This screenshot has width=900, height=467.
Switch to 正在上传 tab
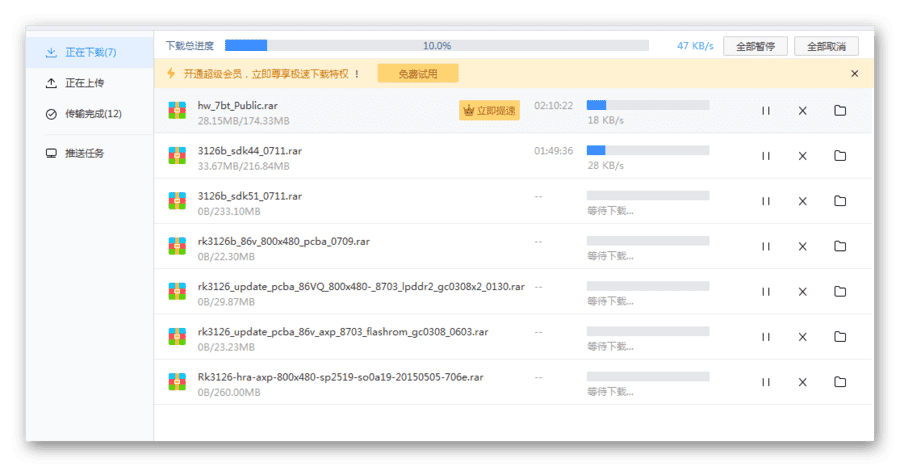[x=90, y=83]
